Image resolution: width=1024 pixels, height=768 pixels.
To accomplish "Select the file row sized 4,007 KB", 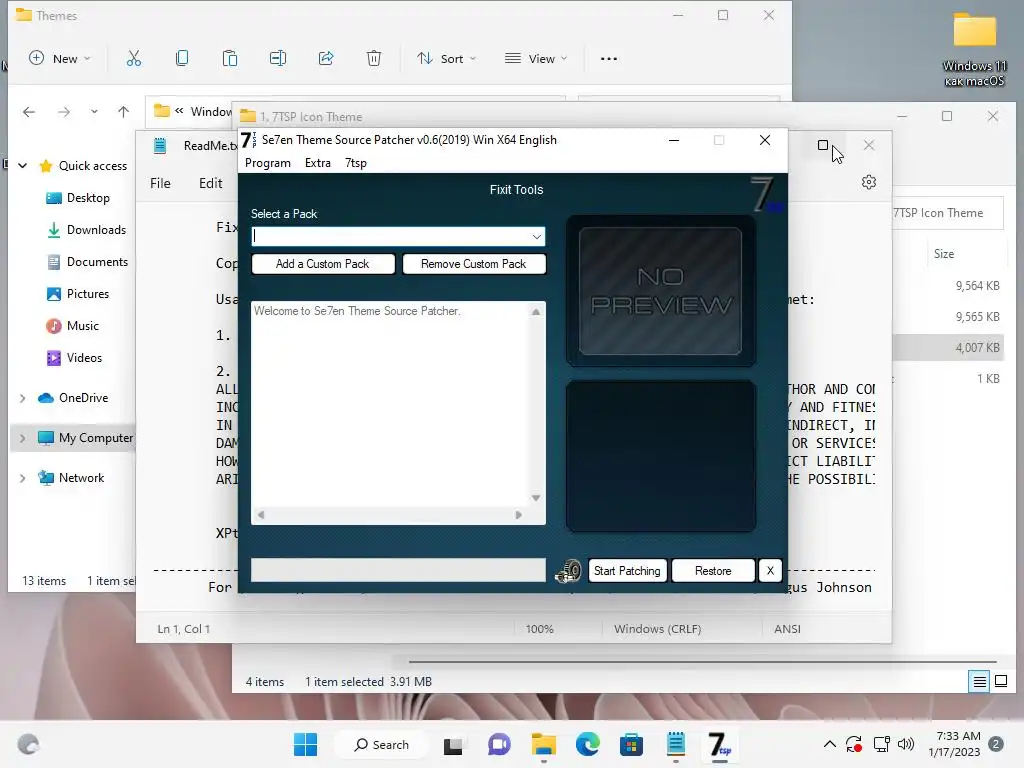I will [x=948, y=347].
